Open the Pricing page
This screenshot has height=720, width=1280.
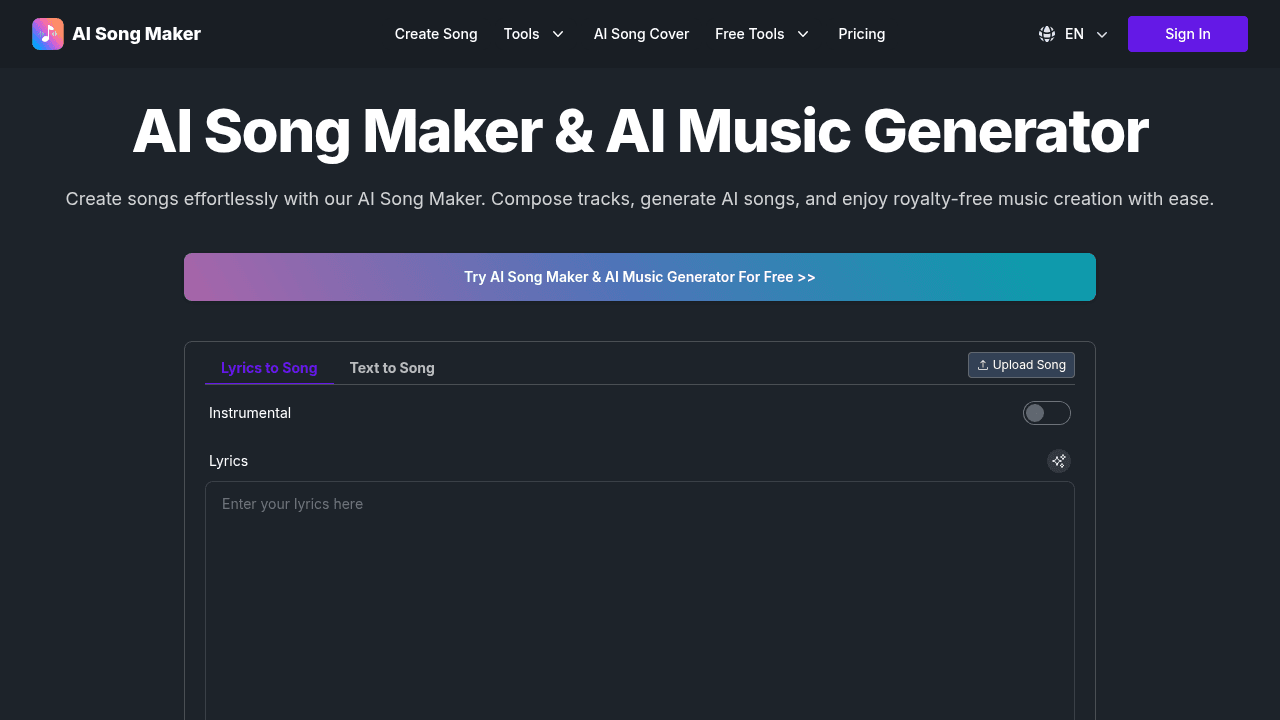coord(862,34)
